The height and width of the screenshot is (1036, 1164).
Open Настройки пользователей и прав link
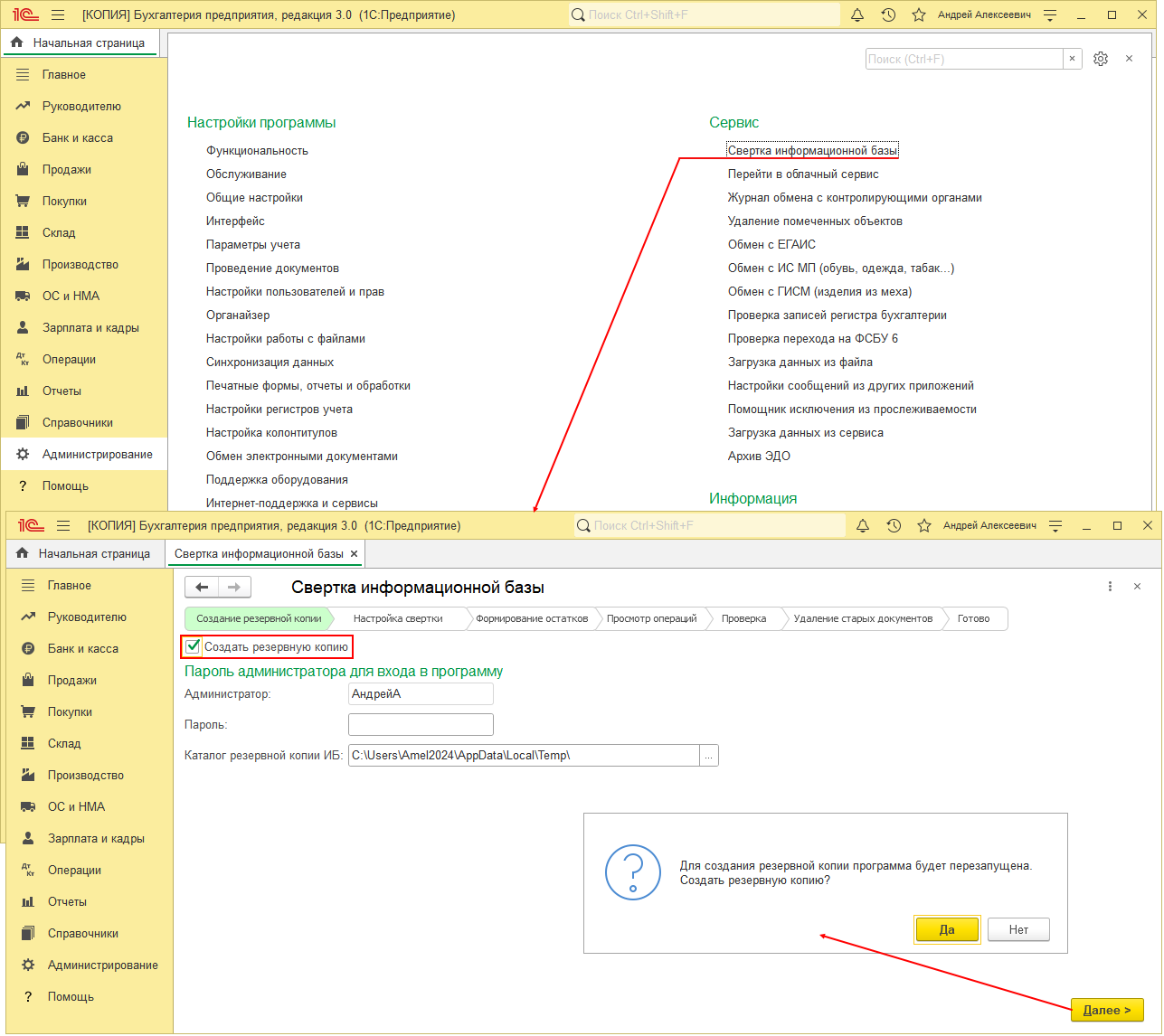click(x=295, y=292)
